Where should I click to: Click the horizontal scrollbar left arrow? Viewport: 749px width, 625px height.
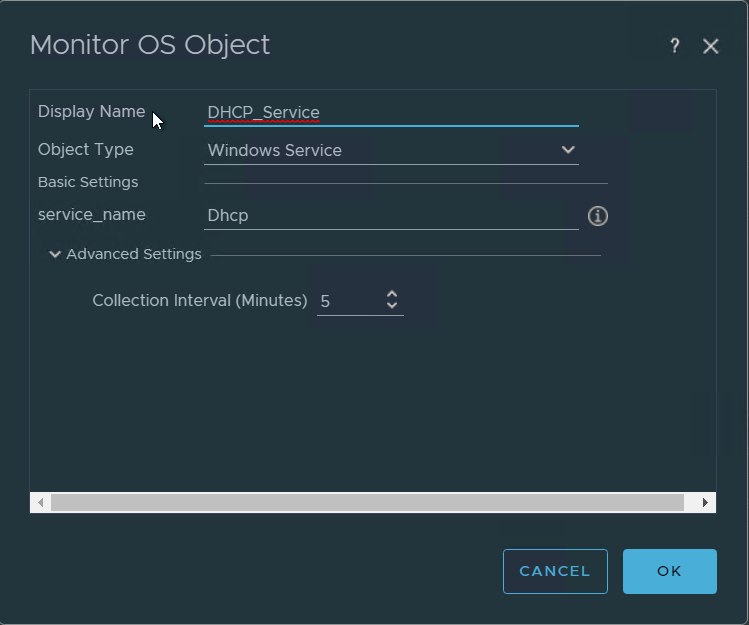point(40,502)
